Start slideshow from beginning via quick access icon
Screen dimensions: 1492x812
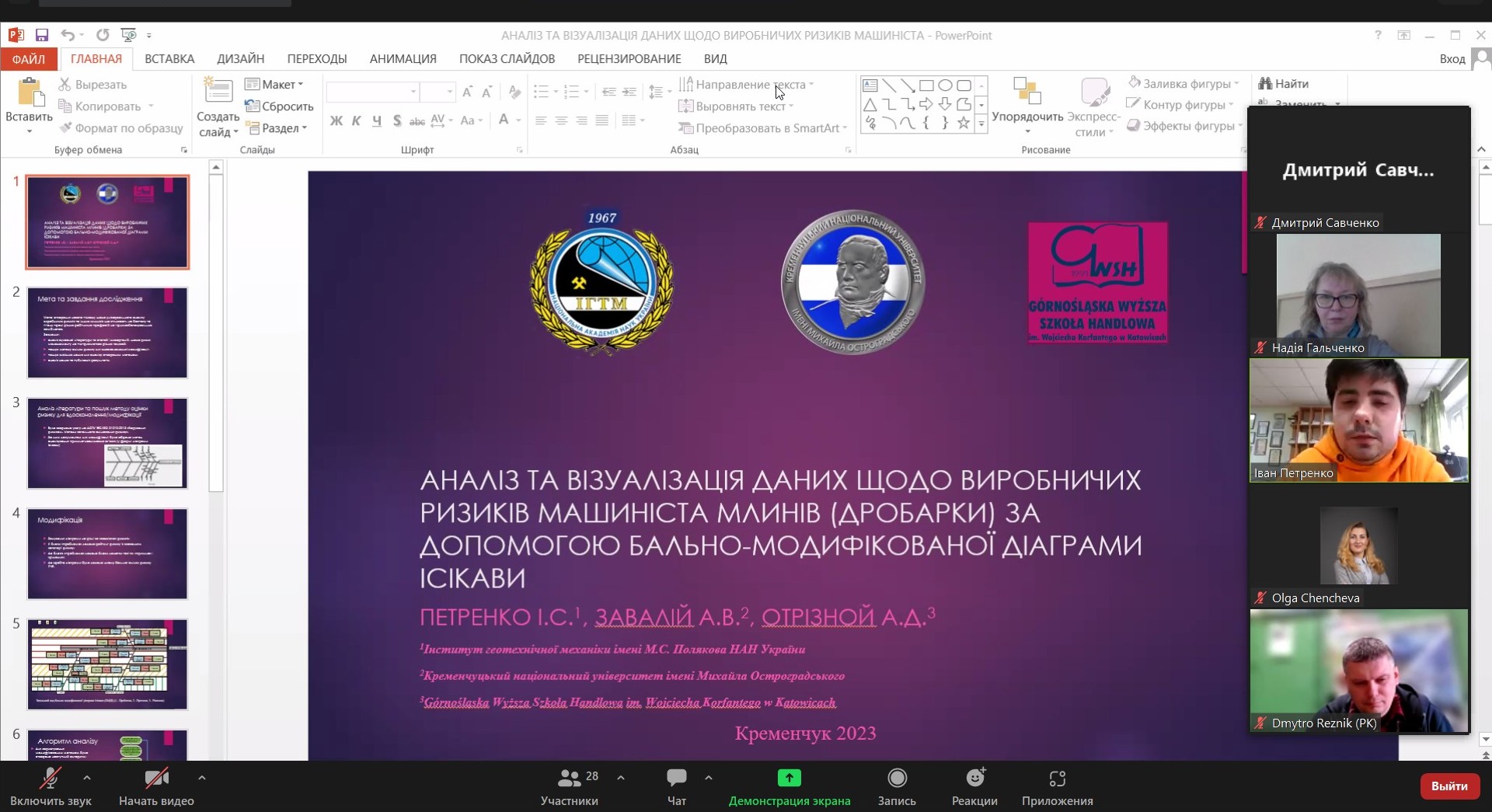(x=128, y=35)
